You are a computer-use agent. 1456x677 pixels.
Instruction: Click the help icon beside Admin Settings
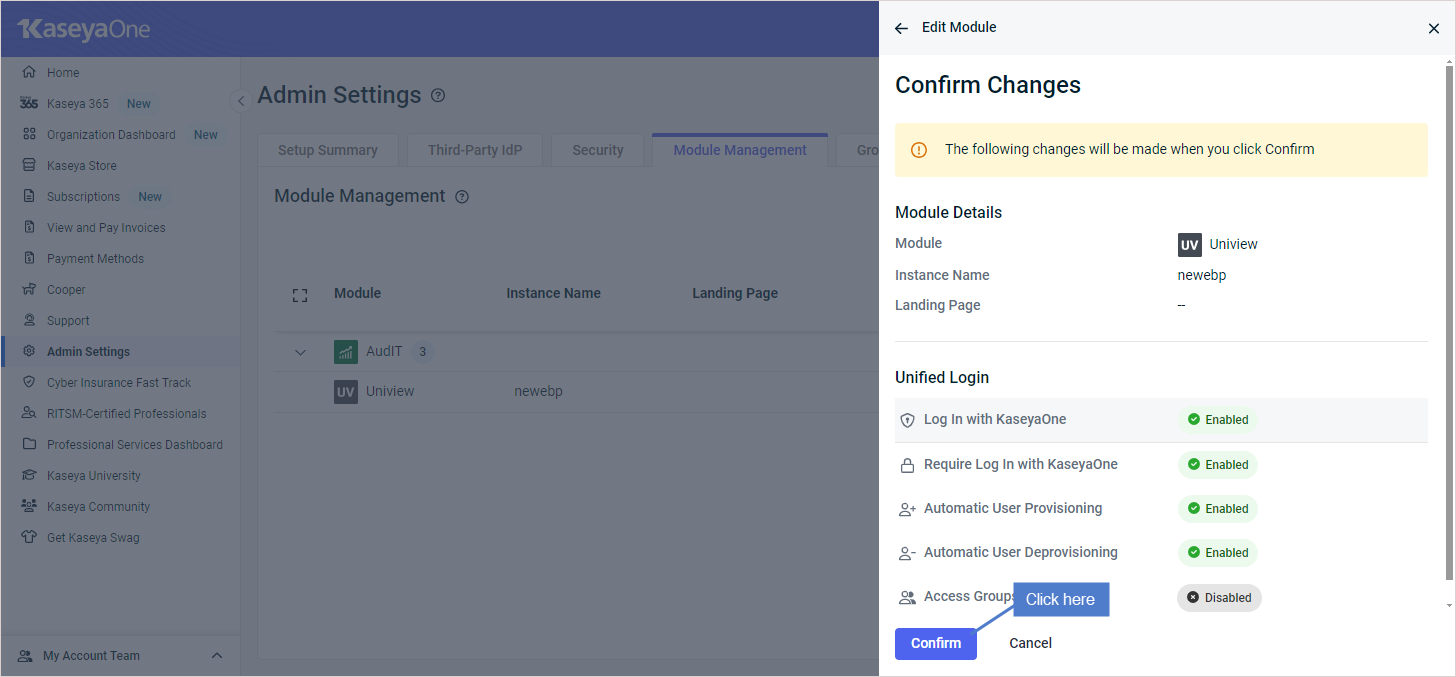point(438,96)
